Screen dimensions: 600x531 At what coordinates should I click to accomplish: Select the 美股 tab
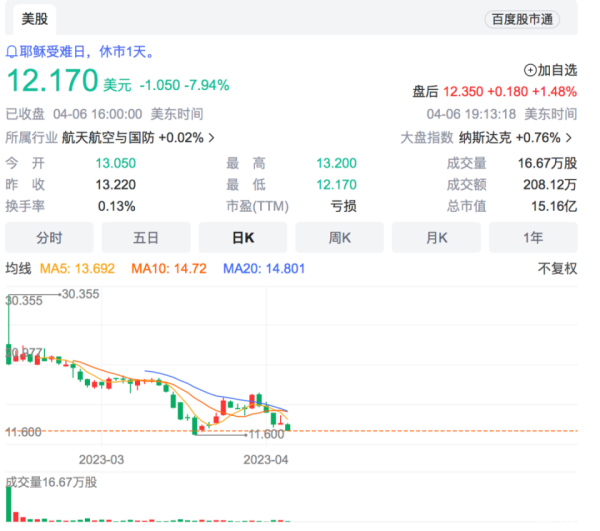pos(33,18)
